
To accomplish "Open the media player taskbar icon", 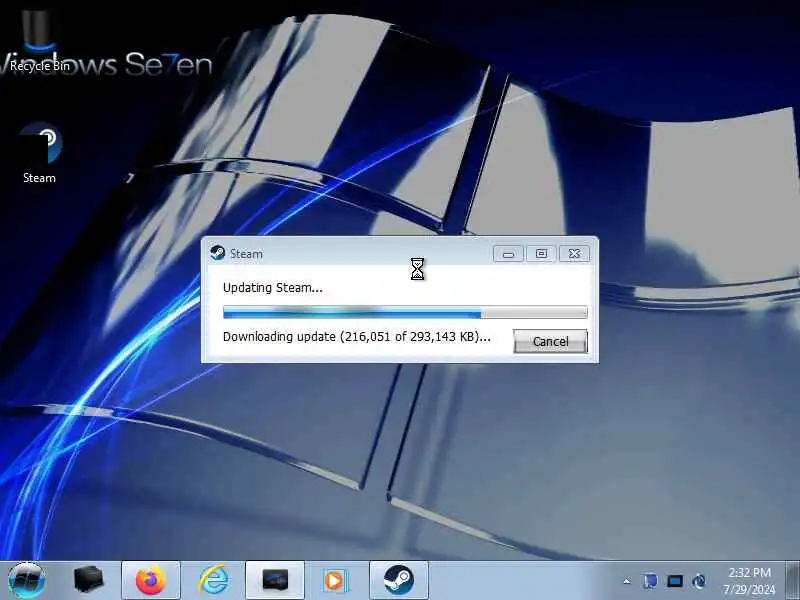I will coord(334,580).
